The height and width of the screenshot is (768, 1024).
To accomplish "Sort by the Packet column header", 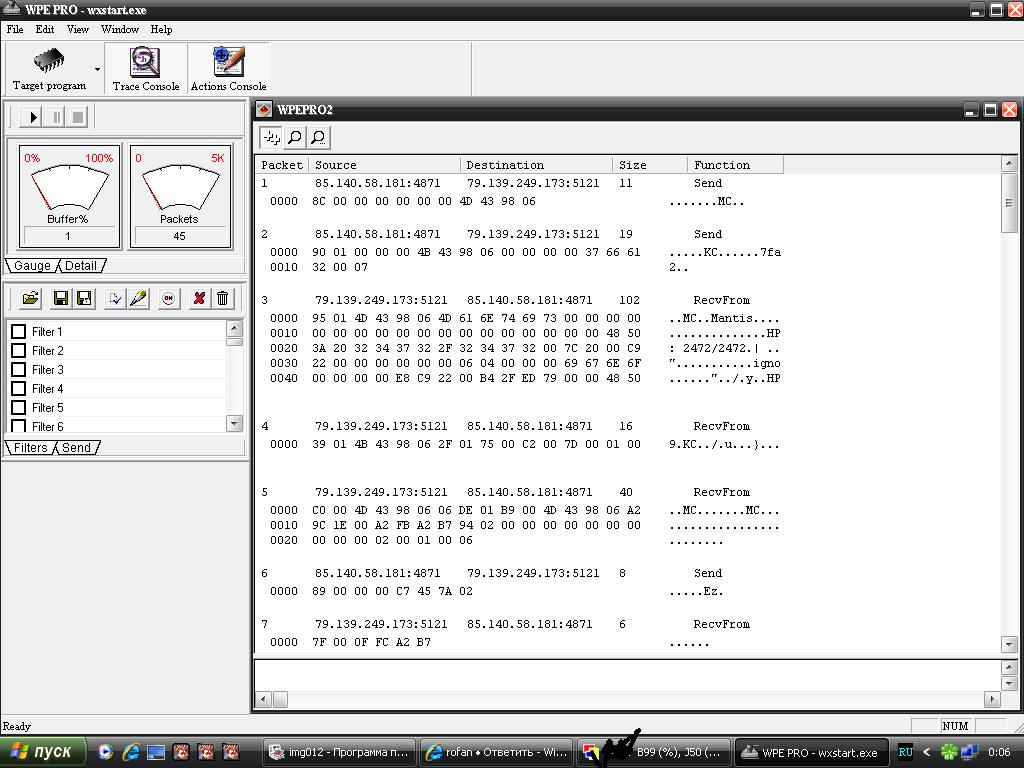I will coord(281,165).
